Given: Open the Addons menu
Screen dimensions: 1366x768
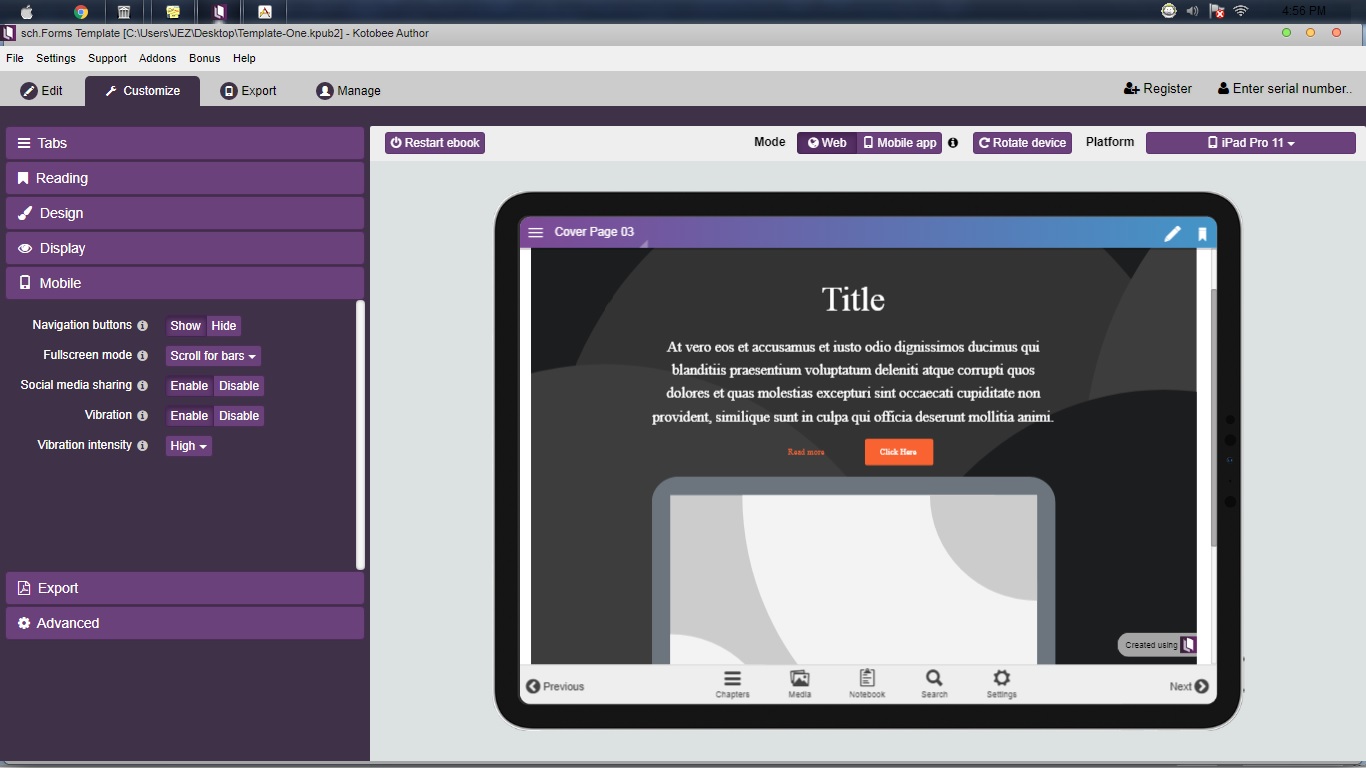Looking at the screenshot, I should pos(158,58).
